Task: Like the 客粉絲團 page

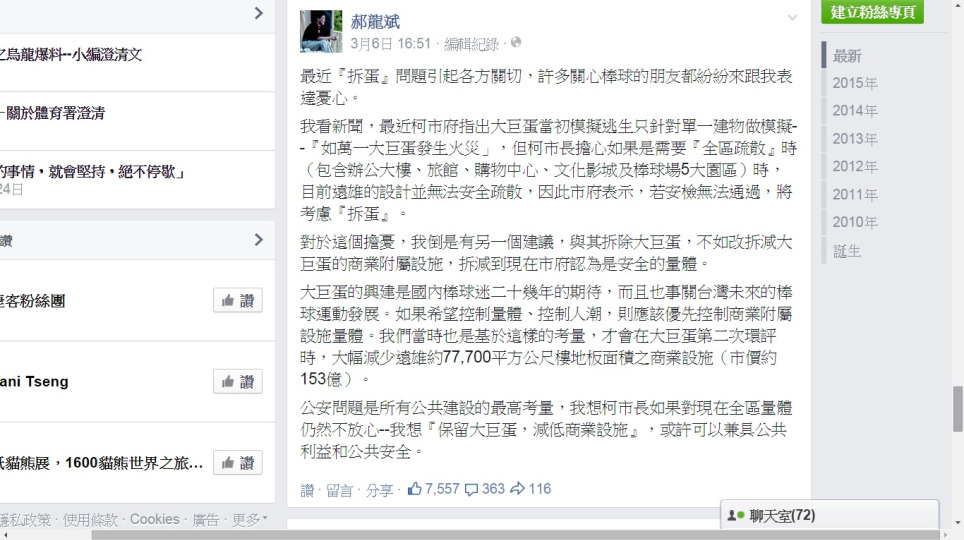Action: point(238,301)
